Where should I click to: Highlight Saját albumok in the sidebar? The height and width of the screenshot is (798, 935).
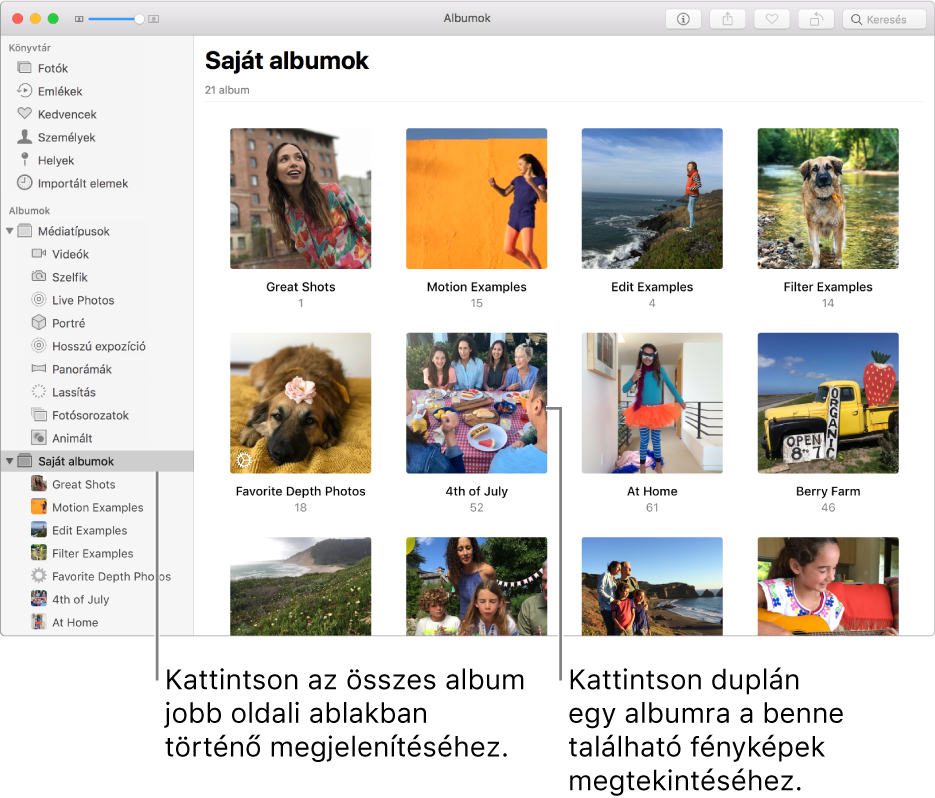click(x=70, y=461)
